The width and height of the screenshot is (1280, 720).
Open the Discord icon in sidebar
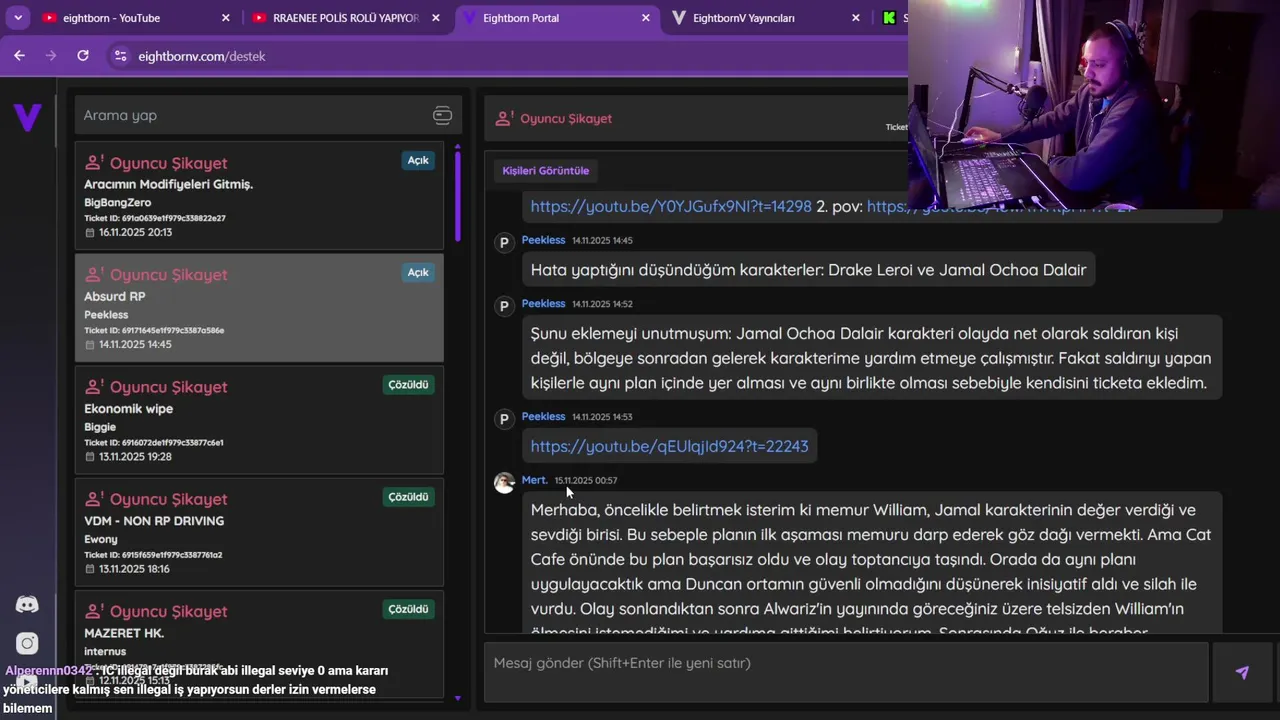pyautogui.click(x=27, y=604)
